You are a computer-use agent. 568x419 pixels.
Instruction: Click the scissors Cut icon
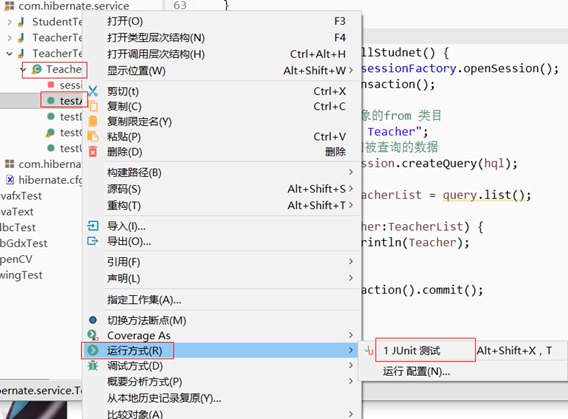point(93,91)
